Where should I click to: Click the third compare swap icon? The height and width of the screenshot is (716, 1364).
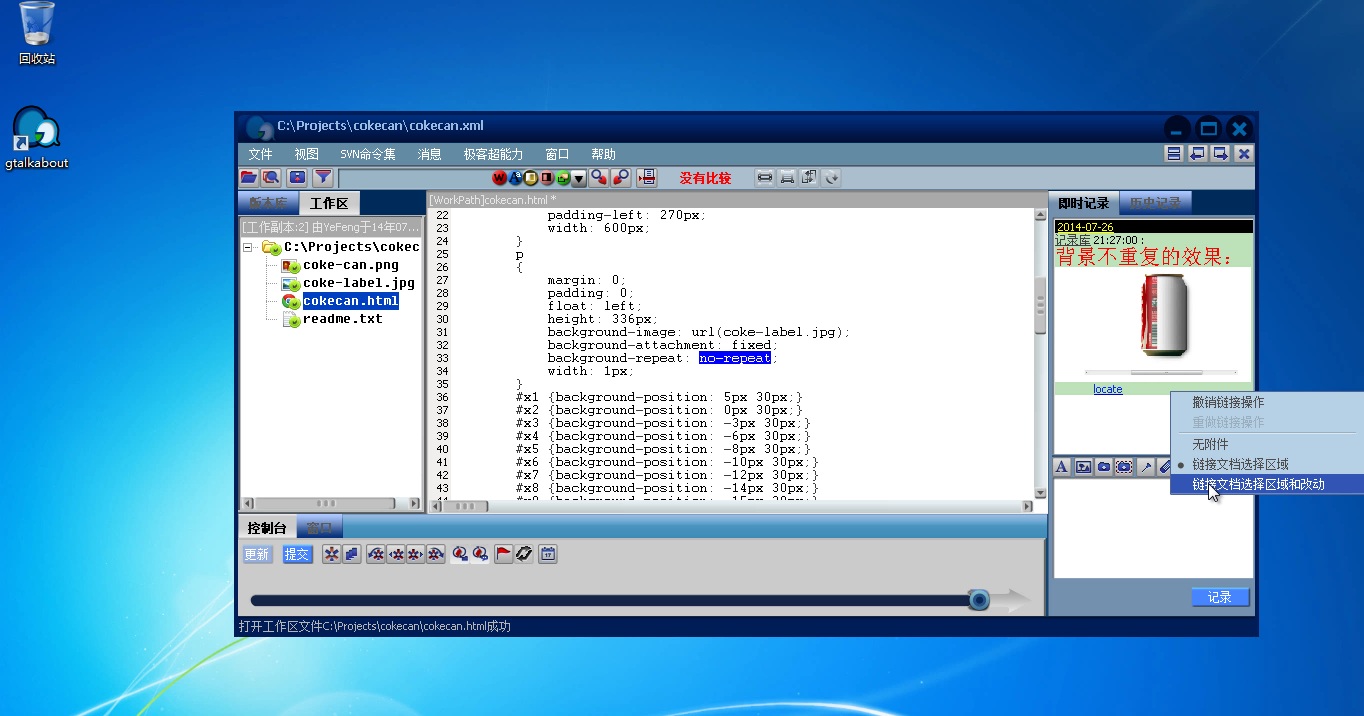pyautogui.click(x=809, y=178)
